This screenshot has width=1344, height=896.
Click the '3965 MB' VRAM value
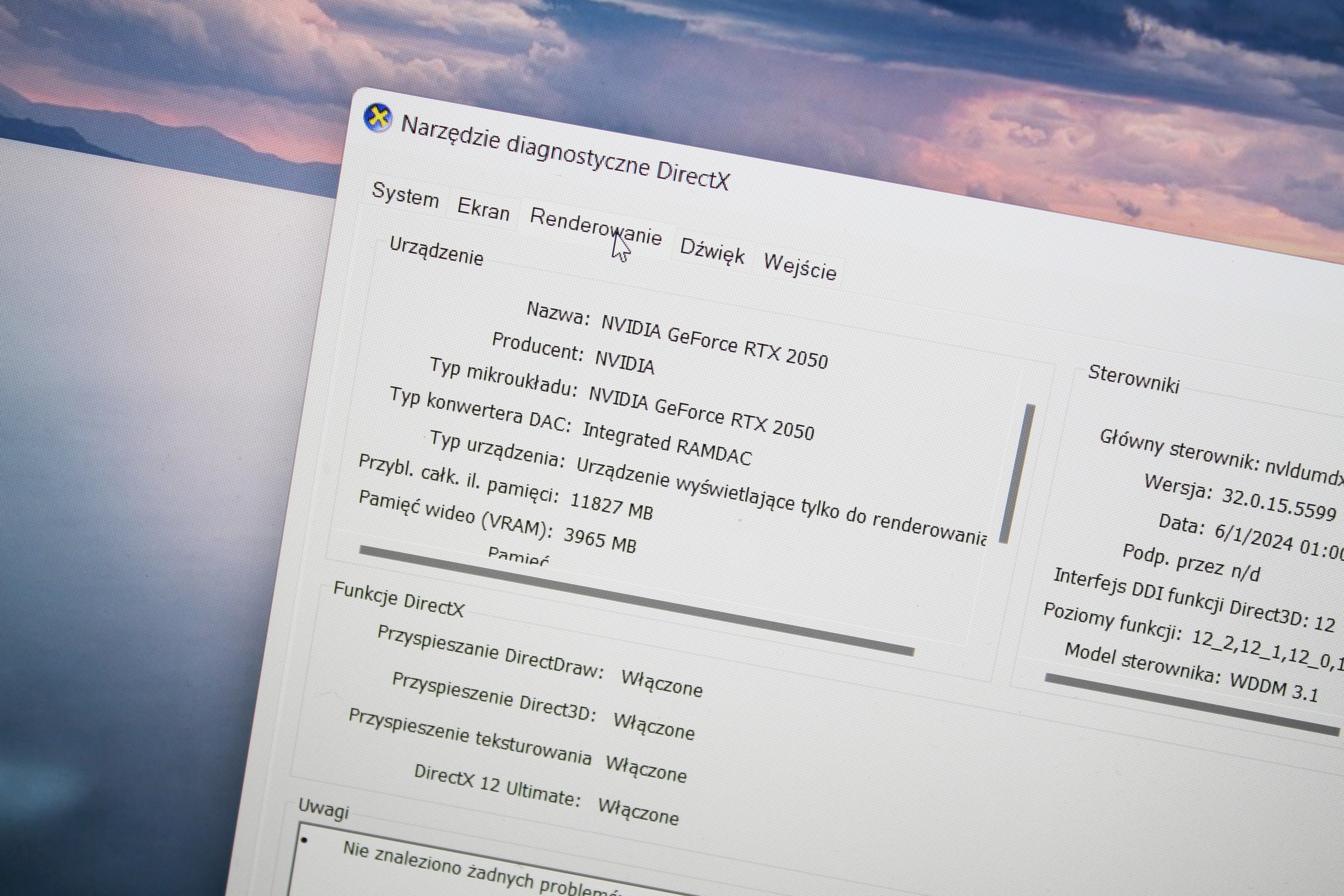pyautogui.click(x=600, y=540)
